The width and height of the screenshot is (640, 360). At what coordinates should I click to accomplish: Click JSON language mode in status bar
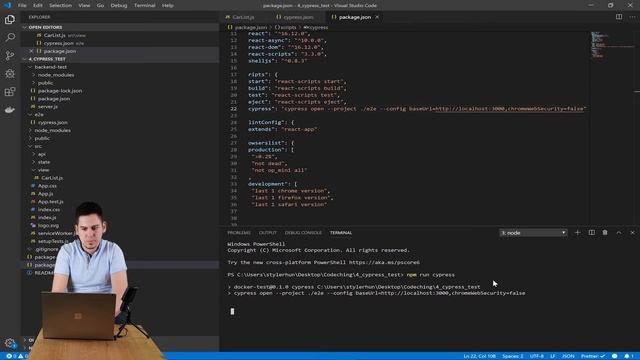click(568, 356)
